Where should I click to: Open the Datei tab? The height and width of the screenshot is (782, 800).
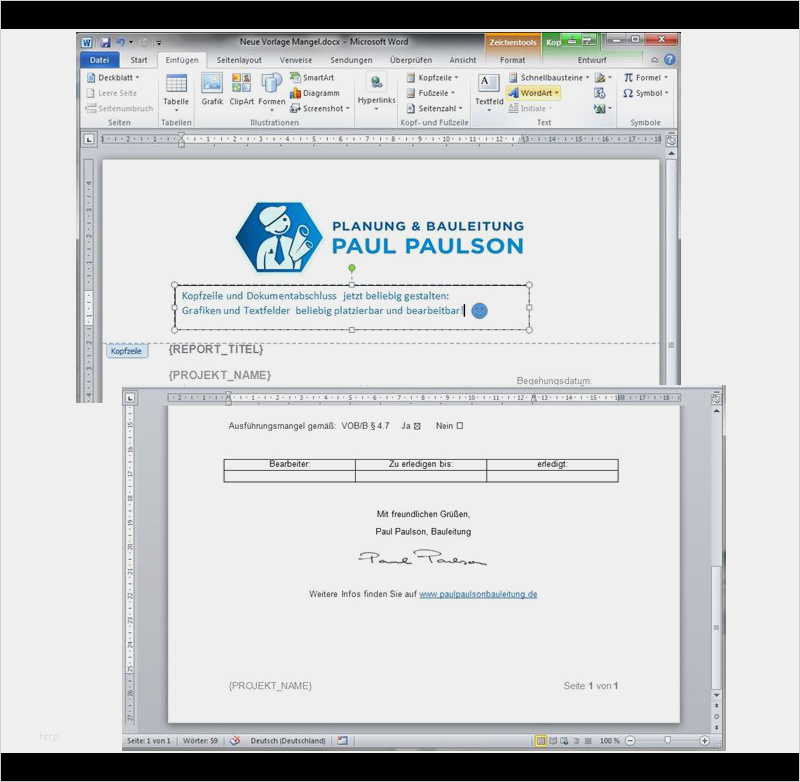point(99,60)
